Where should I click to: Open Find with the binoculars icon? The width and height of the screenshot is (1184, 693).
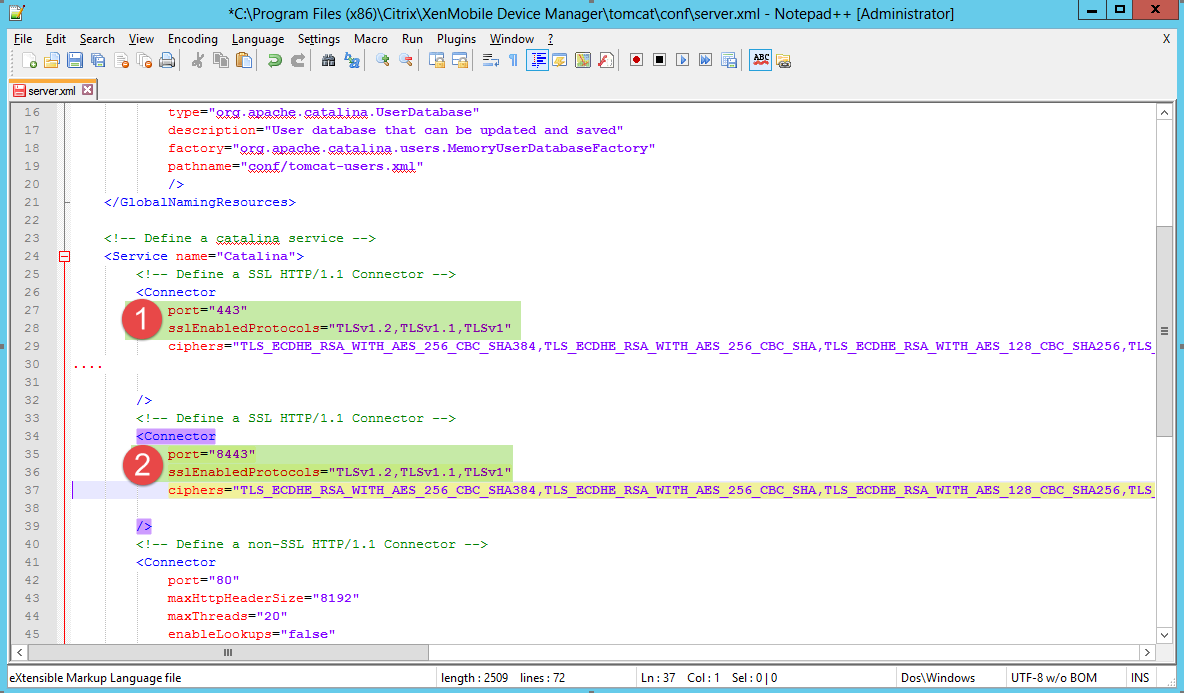point(328,60)
